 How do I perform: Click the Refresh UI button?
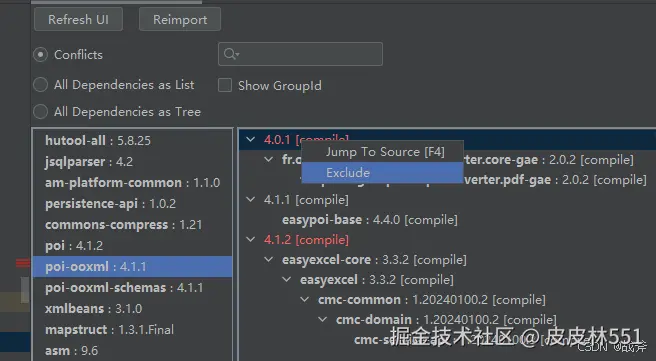(78, 19)
